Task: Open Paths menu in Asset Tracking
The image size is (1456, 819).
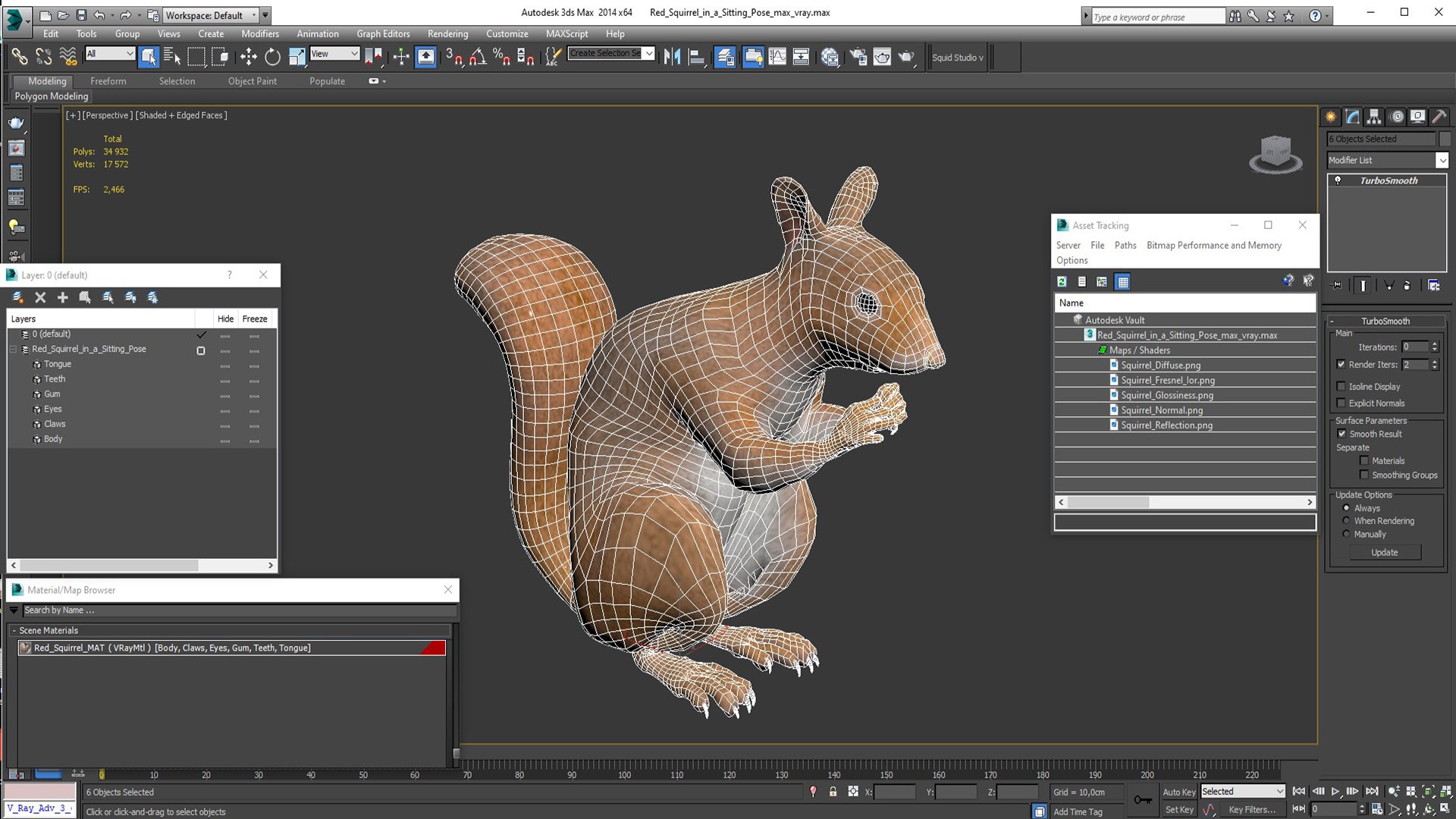Action: coord(1125,245)
